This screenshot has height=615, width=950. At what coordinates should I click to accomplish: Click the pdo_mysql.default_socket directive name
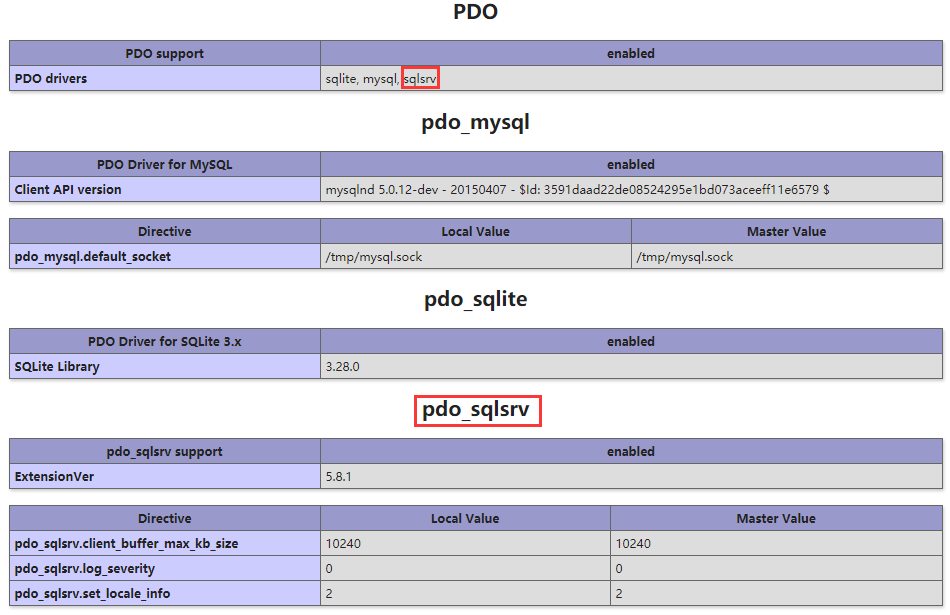(93, 256)
